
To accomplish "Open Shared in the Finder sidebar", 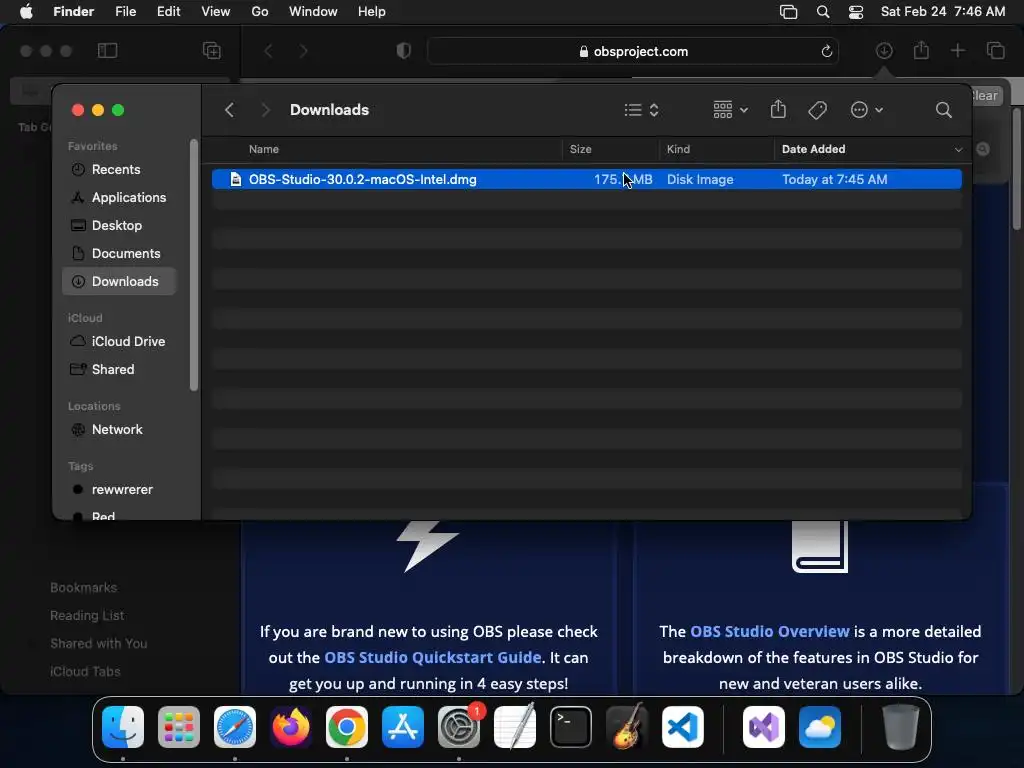I will (119, 370).
